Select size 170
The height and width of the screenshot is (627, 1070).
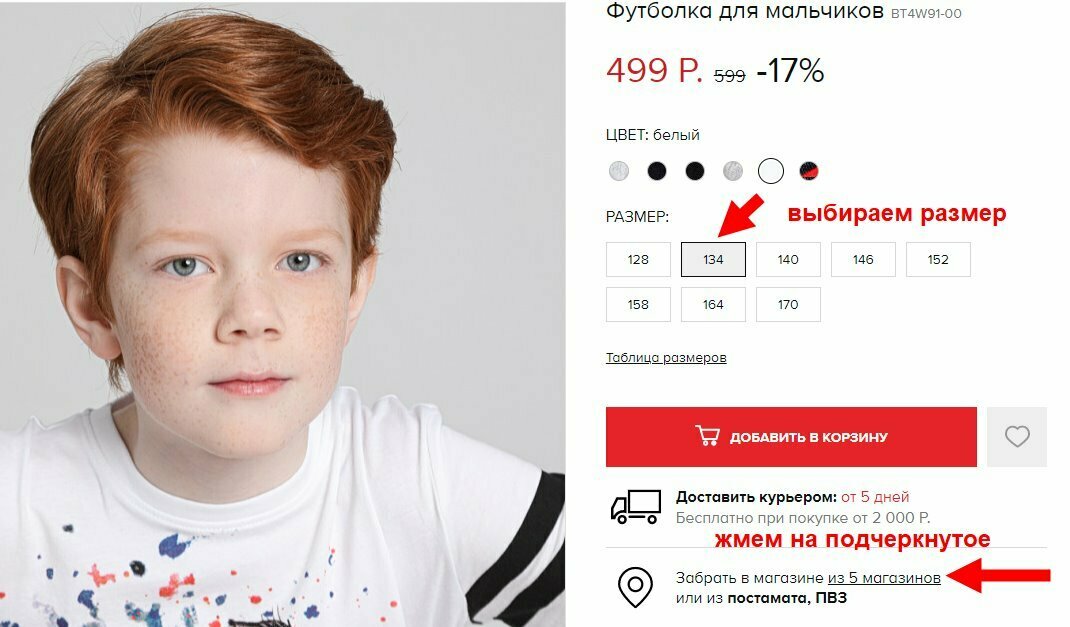(x=788, y=304)
